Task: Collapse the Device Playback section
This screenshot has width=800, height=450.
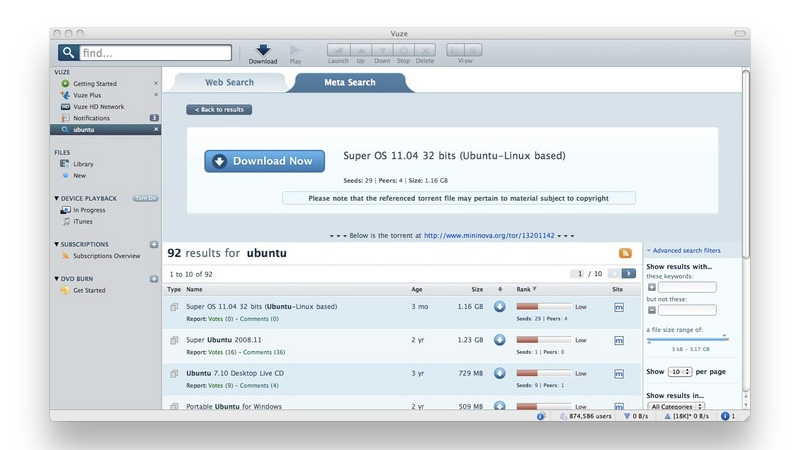Action: click(57, 199)
